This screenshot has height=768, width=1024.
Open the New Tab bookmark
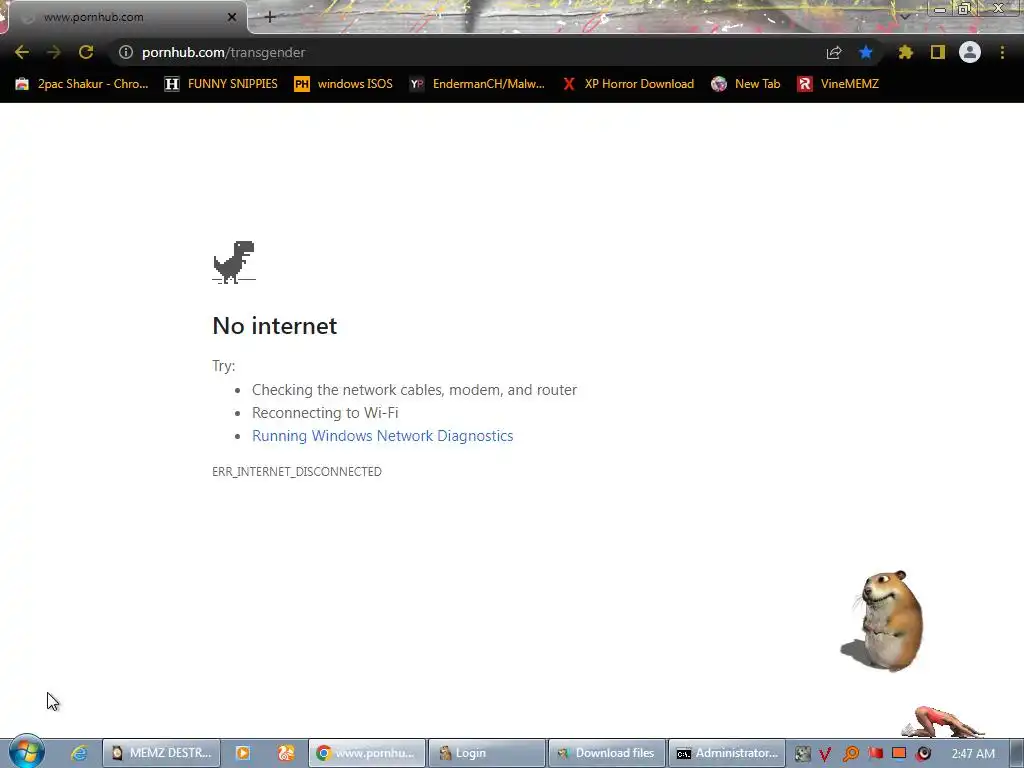[x=746, y=84]
